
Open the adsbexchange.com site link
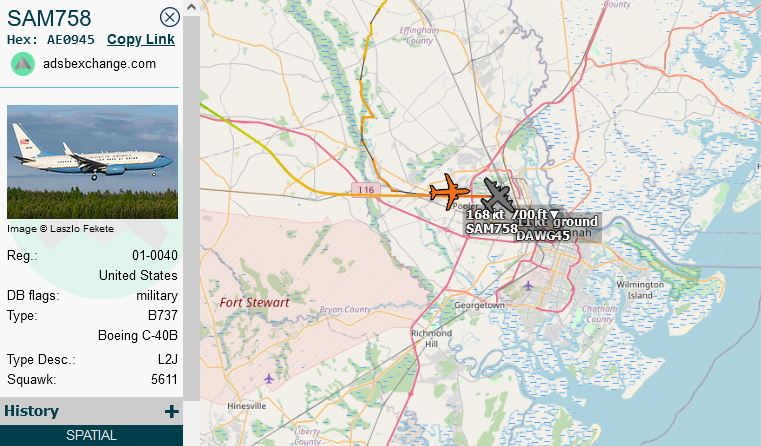click(x=99, y=64)
